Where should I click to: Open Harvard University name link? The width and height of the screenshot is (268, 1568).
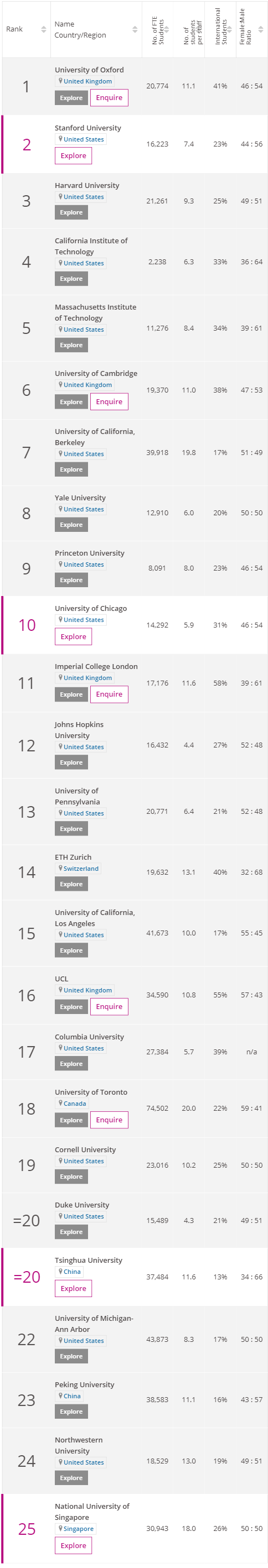87,186
